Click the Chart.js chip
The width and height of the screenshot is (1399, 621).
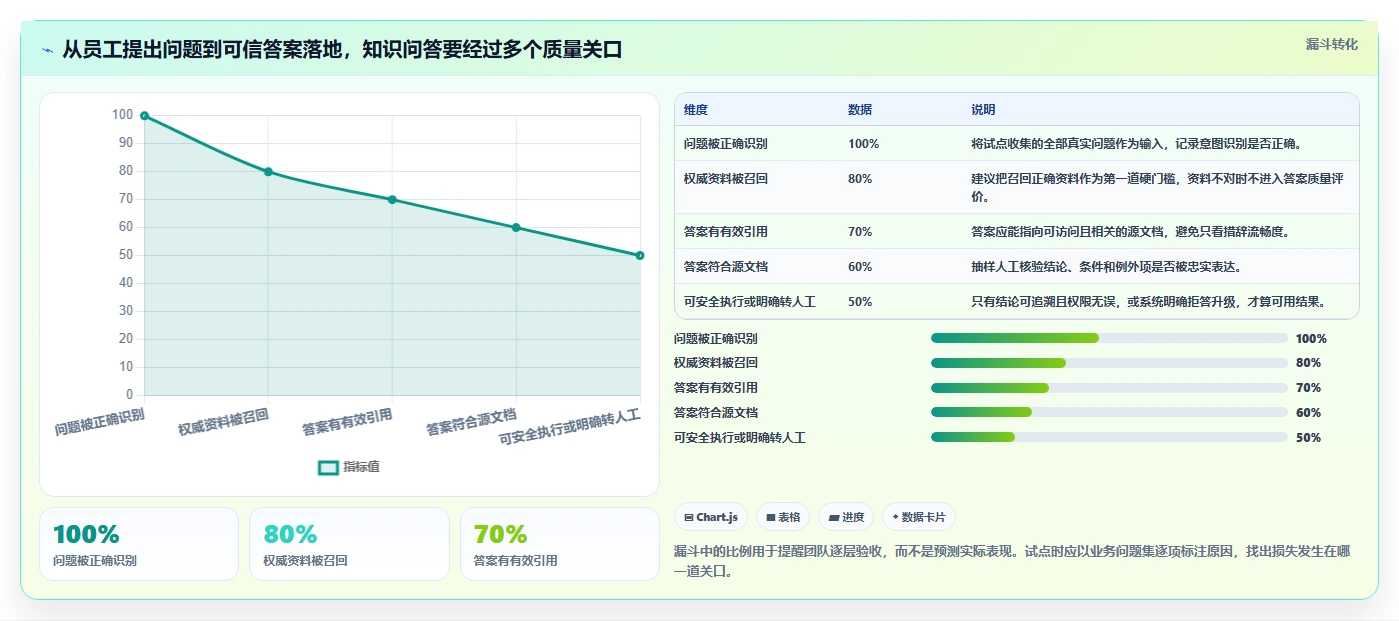click(x=711, y=517)
